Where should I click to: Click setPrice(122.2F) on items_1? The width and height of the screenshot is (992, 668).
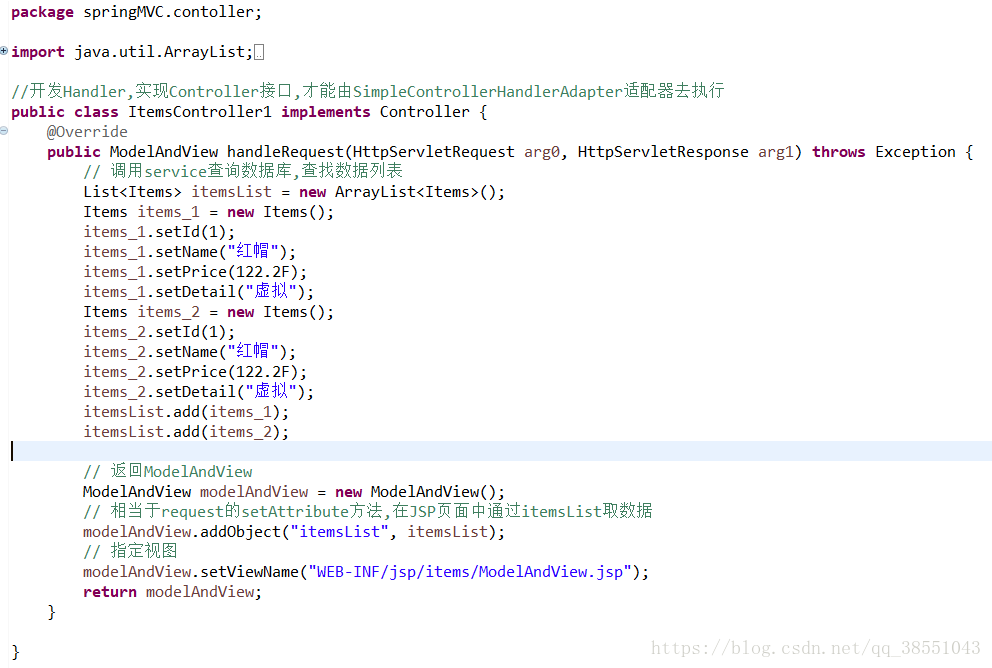(190, 271)
